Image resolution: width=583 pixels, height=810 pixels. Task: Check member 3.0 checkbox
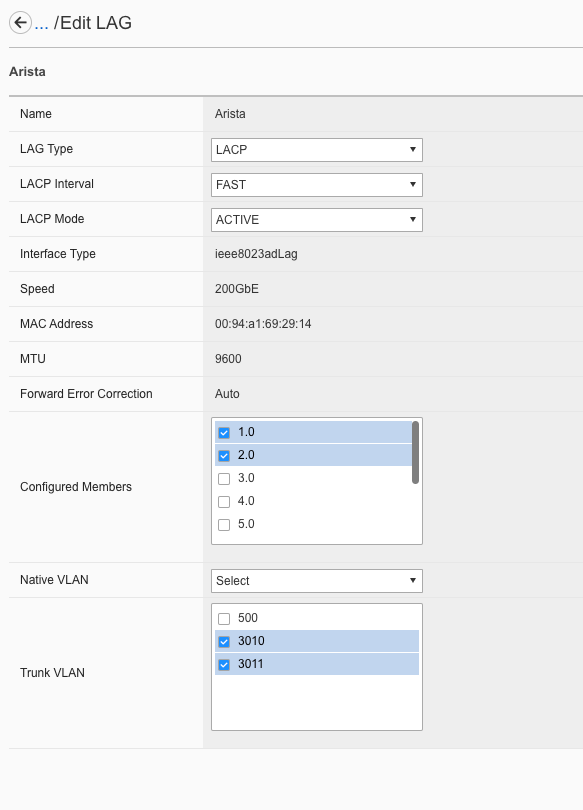point(224,479)
